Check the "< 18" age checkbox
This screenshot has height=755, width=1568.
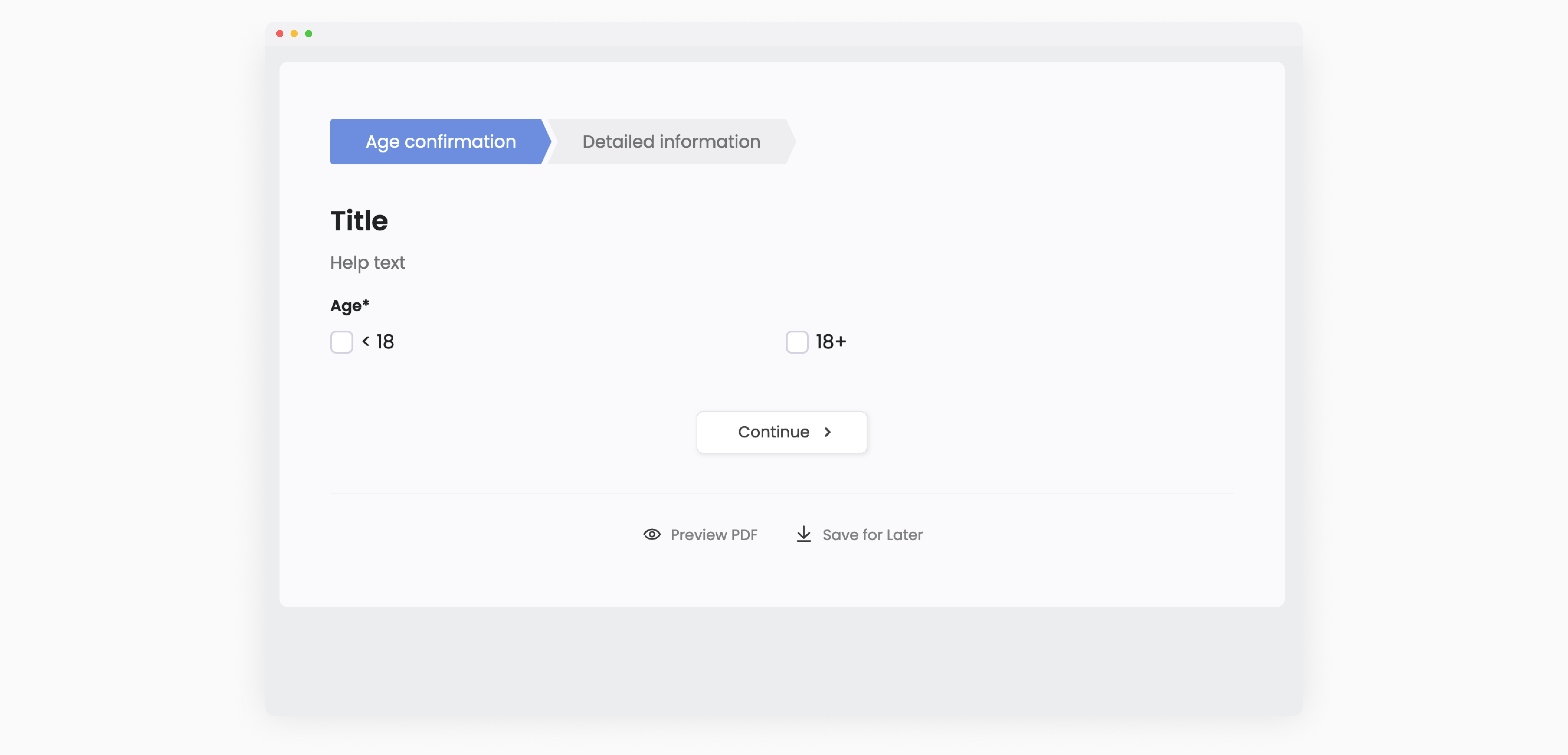(x=342, y=342)
